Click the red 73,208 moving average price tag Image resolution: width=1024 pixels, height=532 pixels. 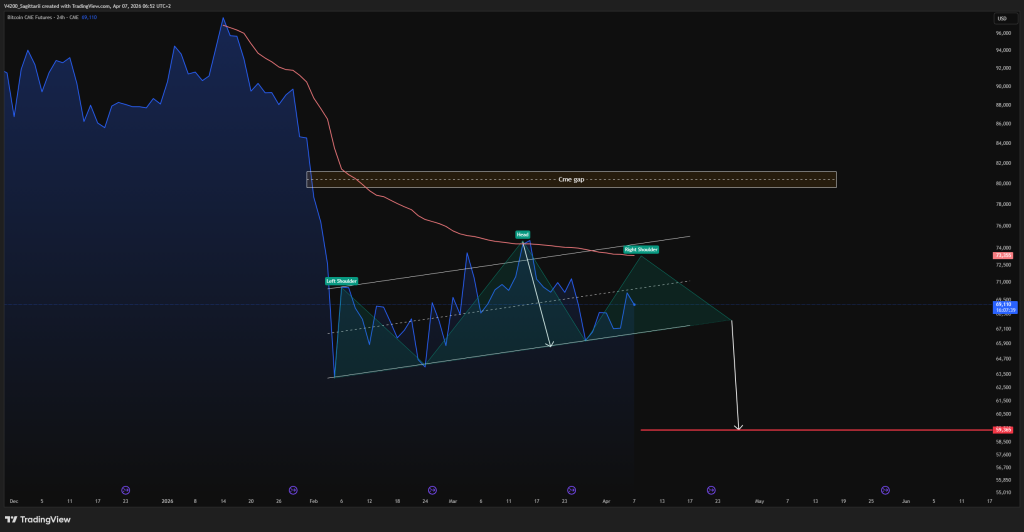(x=1001, y=256)
